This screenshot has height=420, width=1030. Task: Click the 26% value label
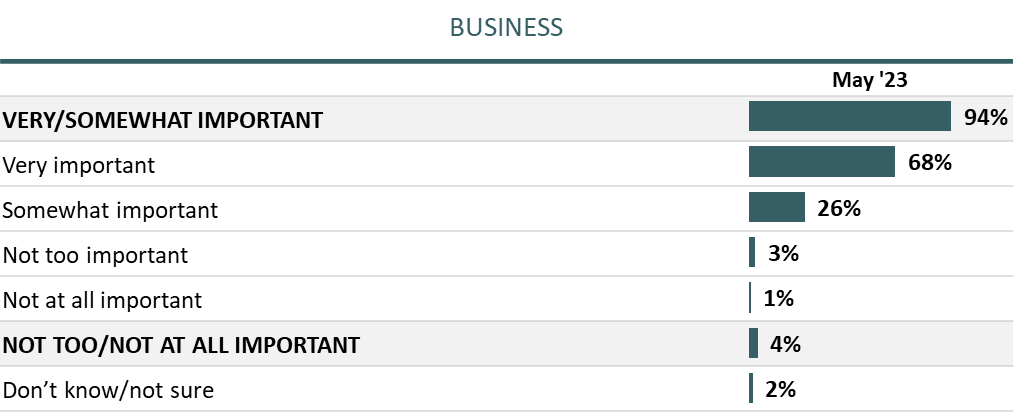coord(839,208)
